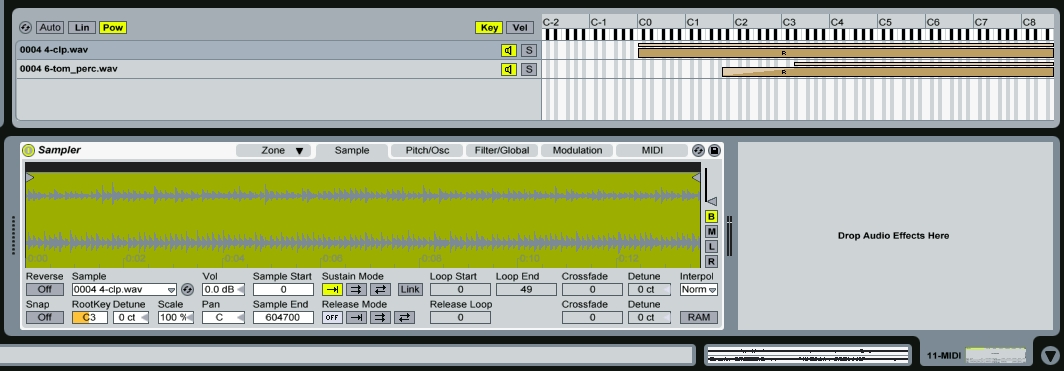Image resolution: width=1064 pixels, height=371 pixels.
Task: Toggle the Link button
Action: [409, 290]
